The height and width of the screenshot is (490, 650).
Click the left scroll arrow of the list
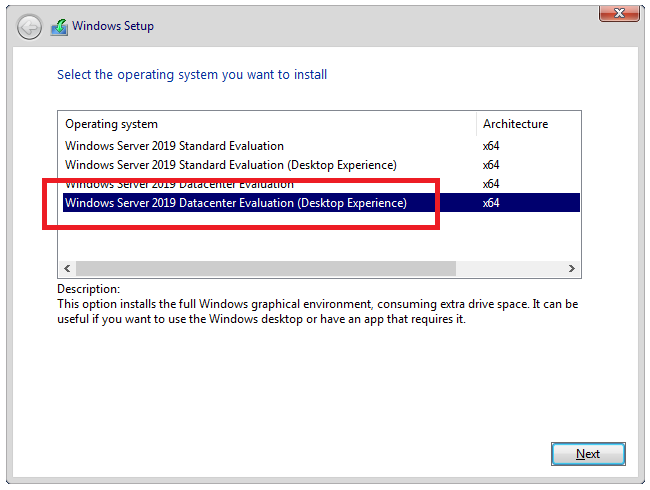pos(68,269)
